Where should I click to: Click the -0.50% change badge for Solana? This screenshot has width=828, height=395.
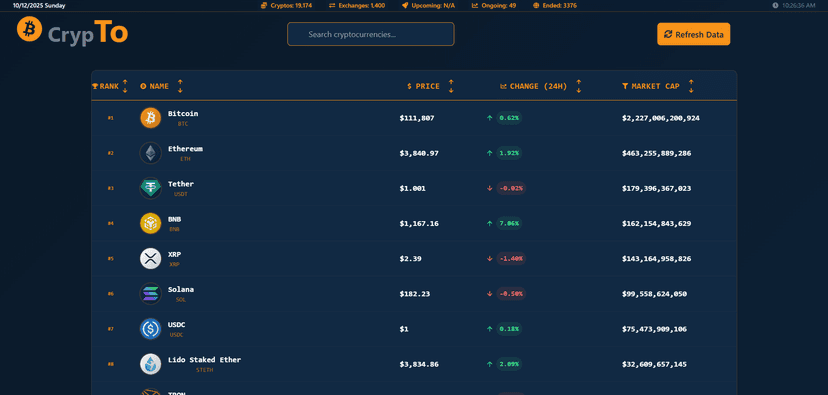(511, 294)
